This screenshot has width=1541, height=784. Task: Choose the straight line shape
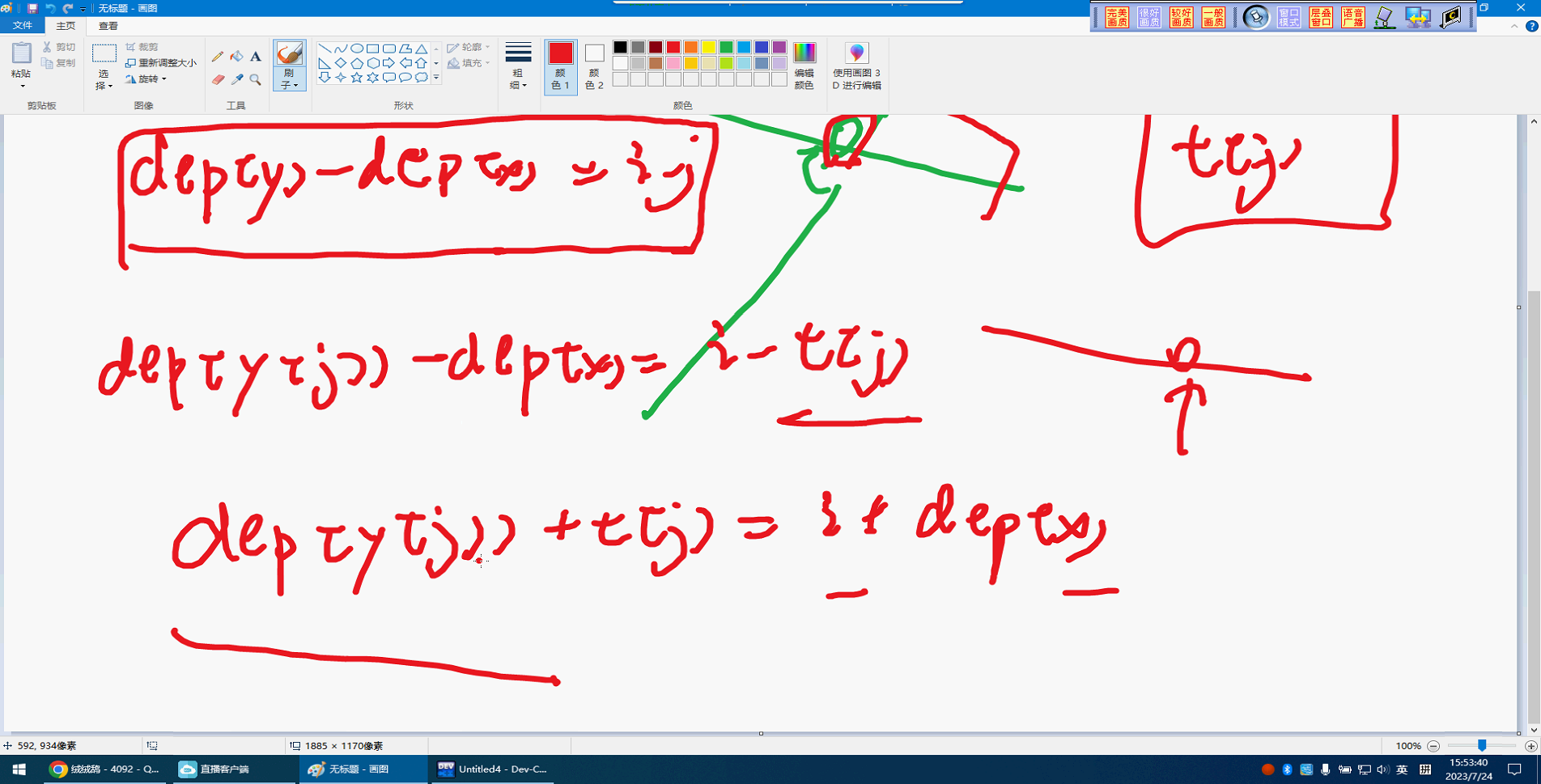click(x=325, y=49)
